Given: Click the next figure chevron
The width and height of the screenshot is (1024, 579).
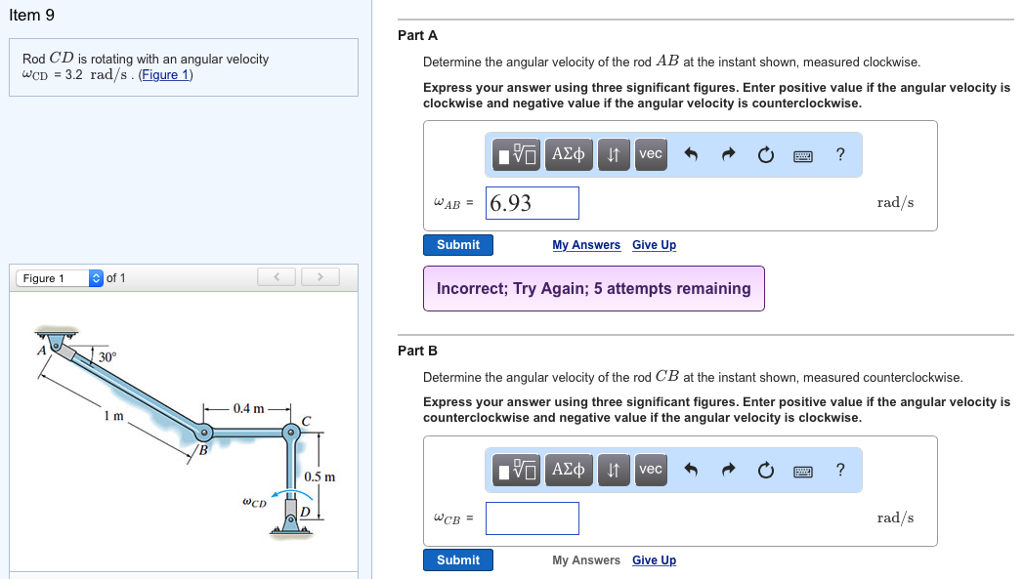Looking at the screenshot, I should click(x=318, y=277).
